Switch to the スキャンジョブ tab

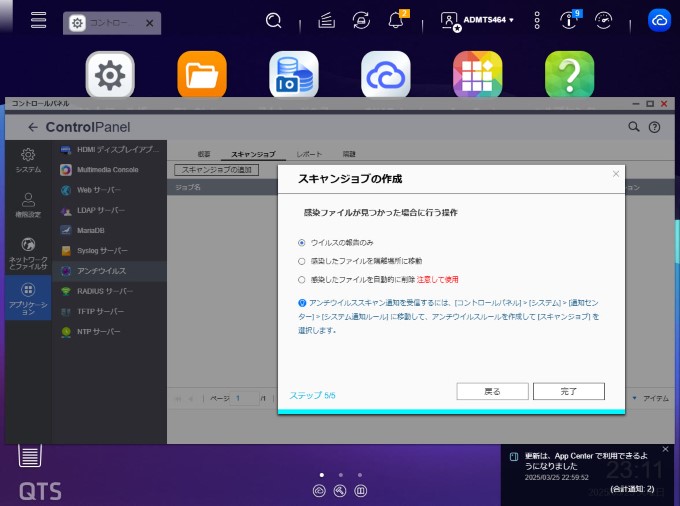(253, 154)
